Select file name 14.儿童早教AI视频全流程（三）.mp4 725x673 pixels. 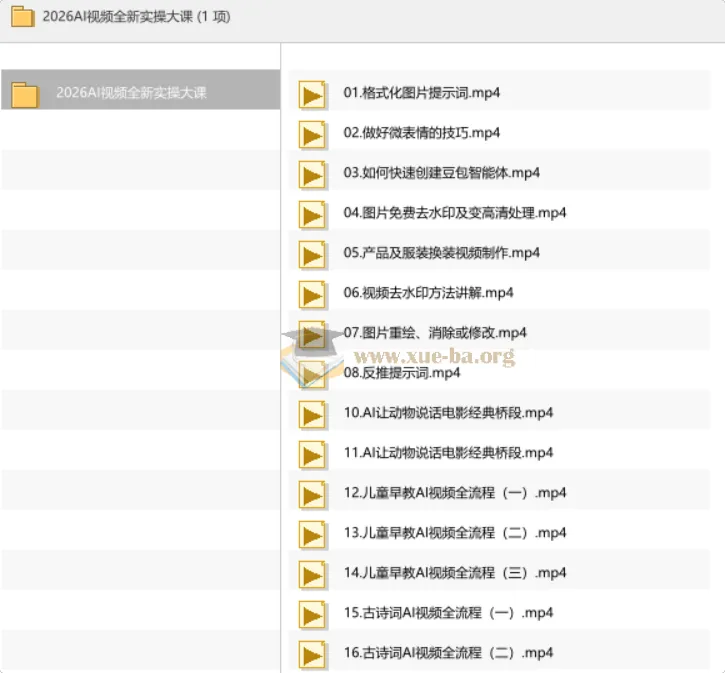coord(455,572)
